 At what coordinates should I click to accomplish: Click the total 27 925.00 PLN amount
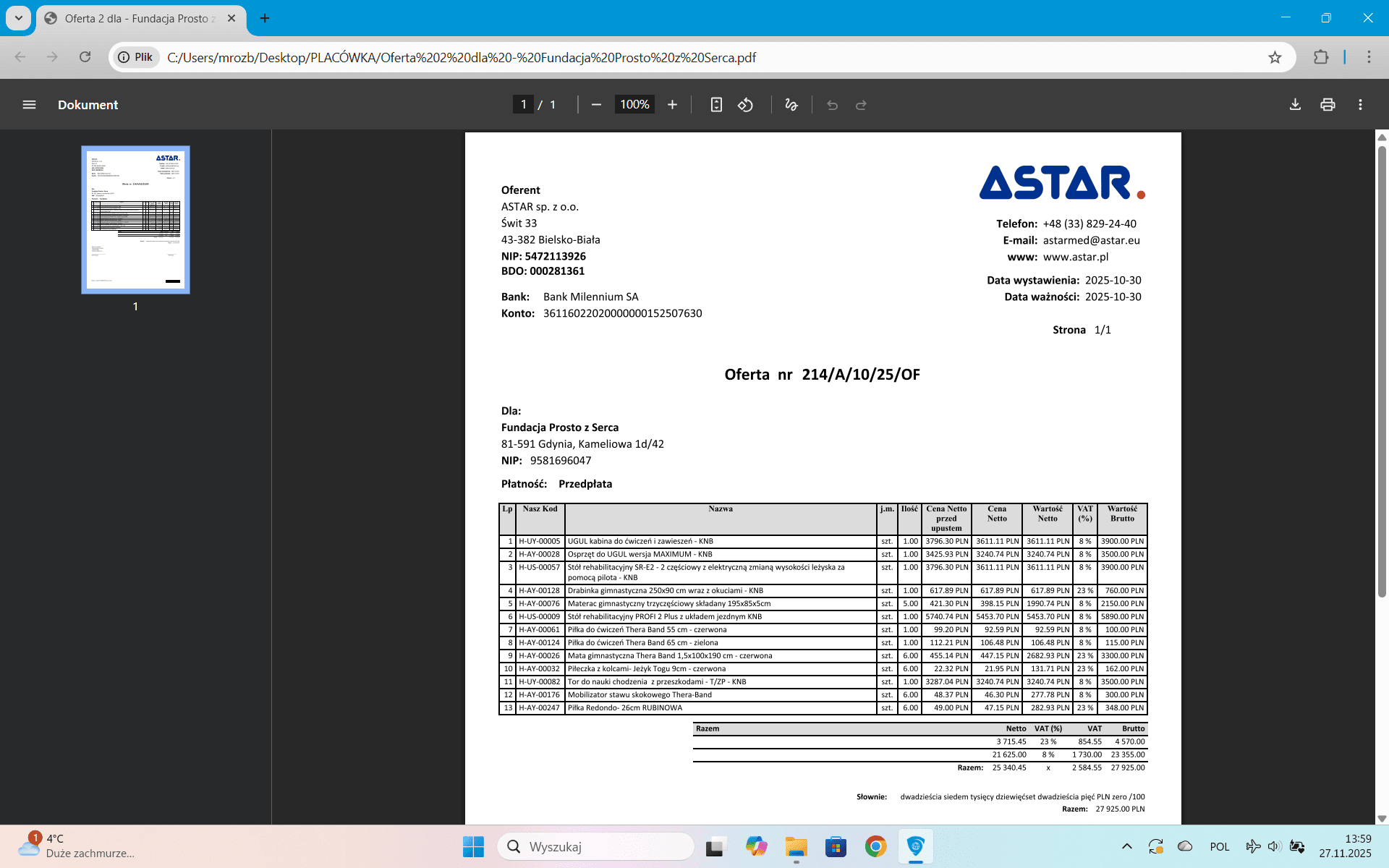coord(1120,809)
